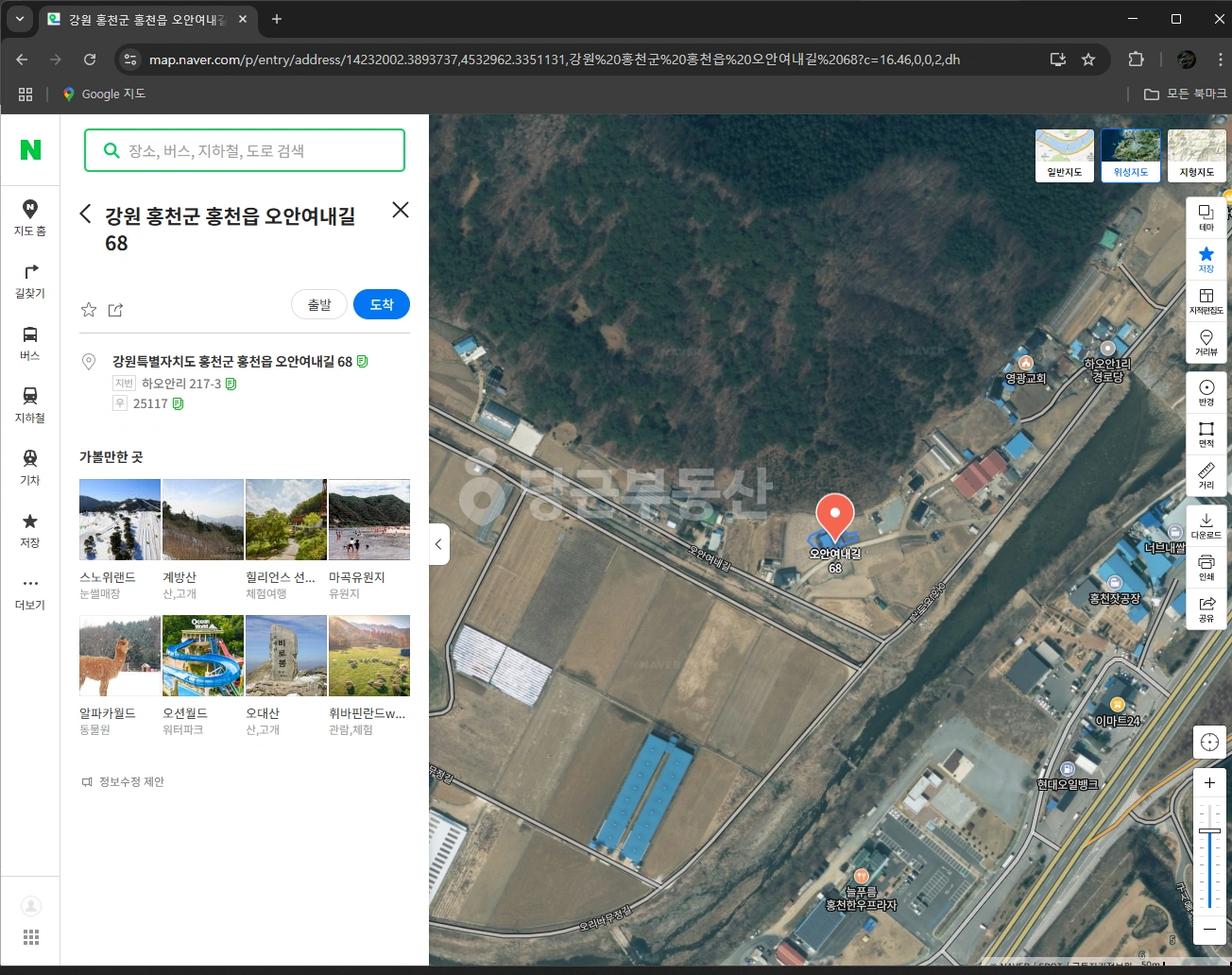Favorite this address with star icon
Viewport: 1232px width, 975px height.
coord(89,310)
